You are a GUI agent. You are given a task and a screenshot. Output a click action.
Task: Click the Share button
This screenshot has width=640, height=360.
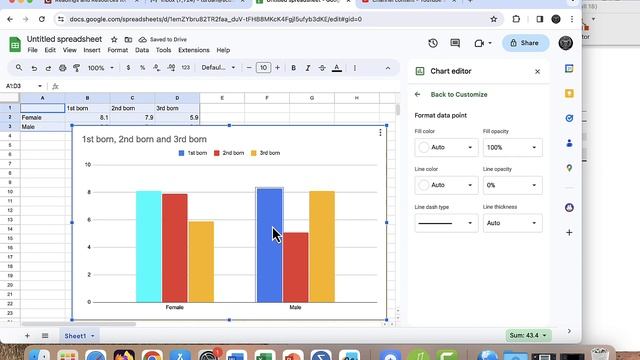(525, 43)
